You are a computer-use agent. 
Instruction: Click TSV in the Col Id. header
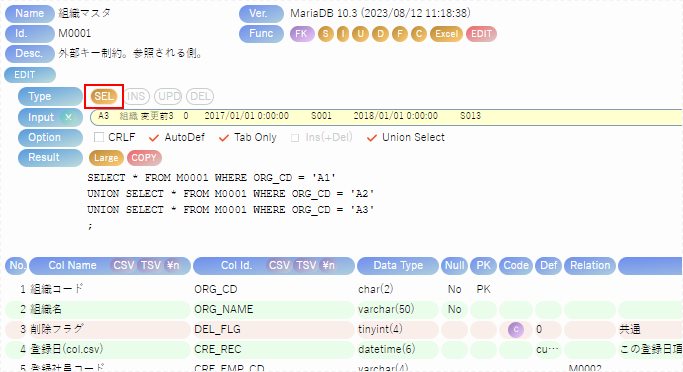point(306,265)
